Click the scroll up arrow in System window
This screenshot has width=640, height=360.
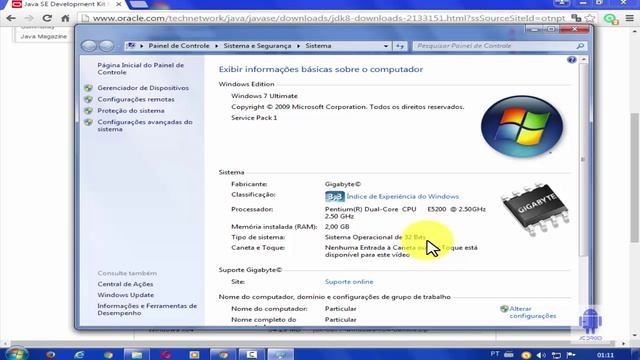(x=583, y=60)
